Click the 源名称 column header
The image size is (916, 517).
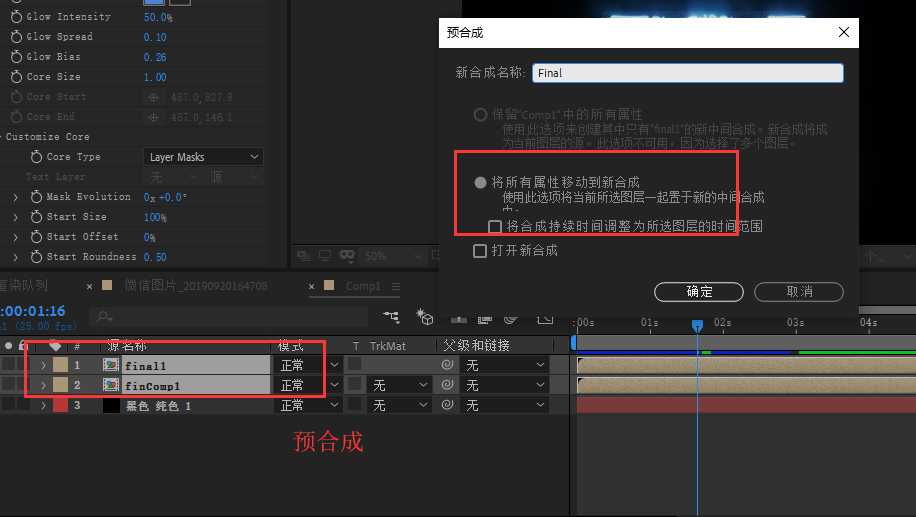(x=127, y=346)
